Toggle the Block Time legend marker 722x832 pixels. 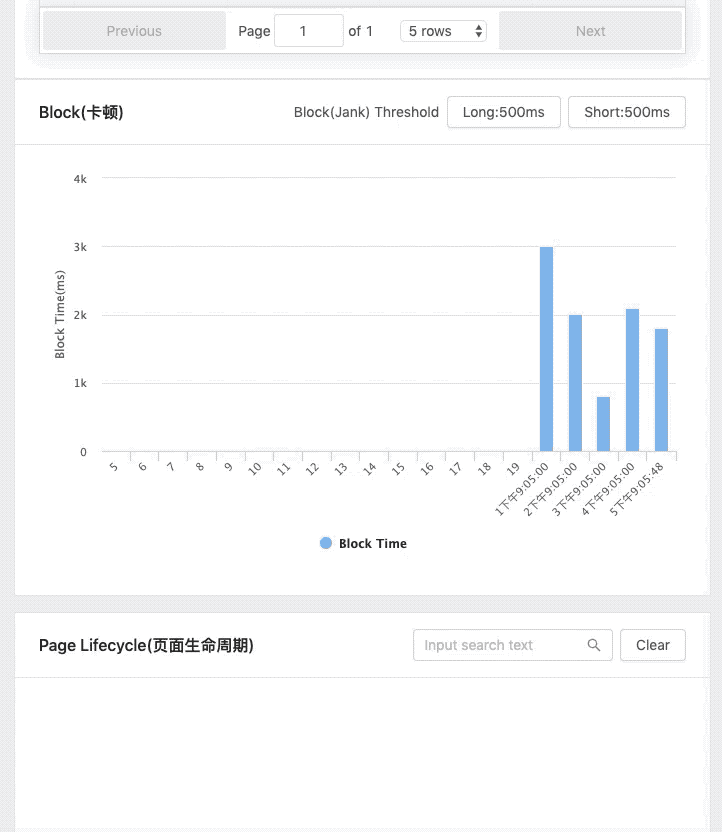326,543
